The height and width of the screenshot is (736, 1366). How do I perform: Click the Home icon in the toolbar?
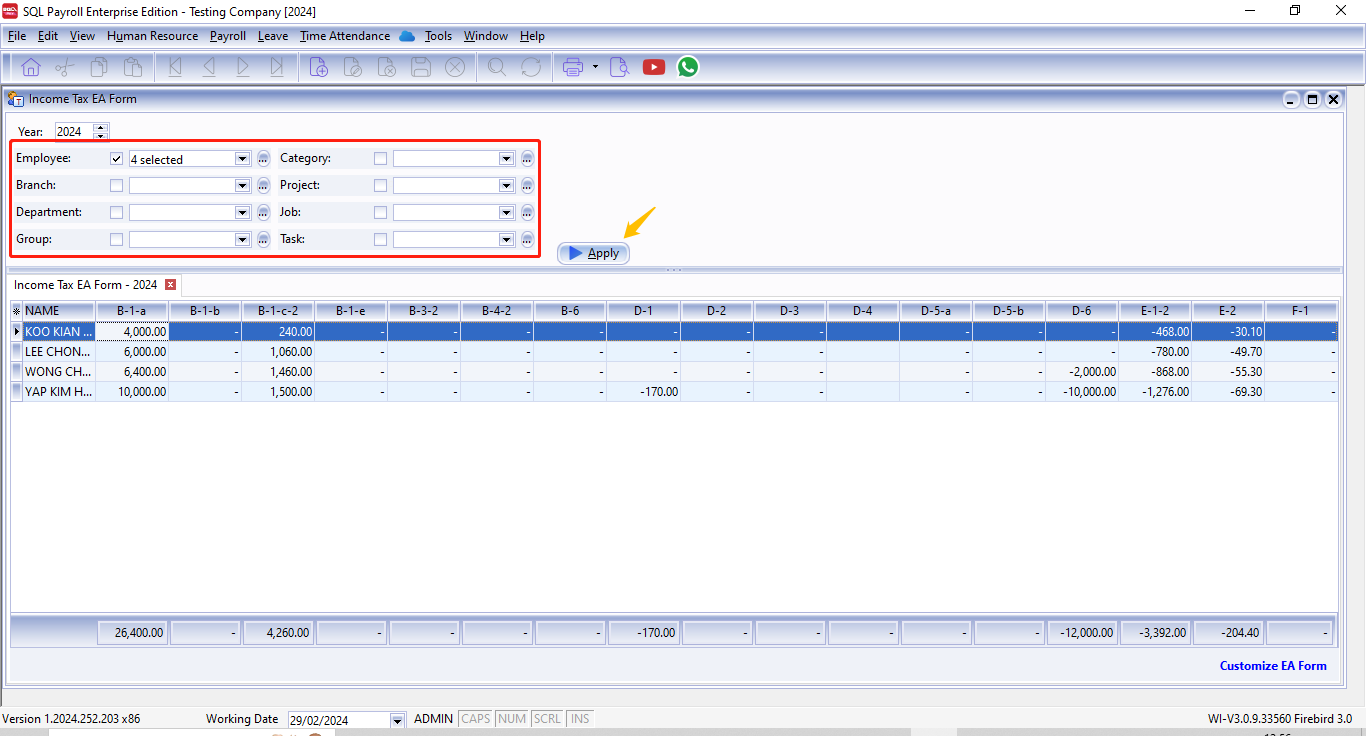point(31,67)
